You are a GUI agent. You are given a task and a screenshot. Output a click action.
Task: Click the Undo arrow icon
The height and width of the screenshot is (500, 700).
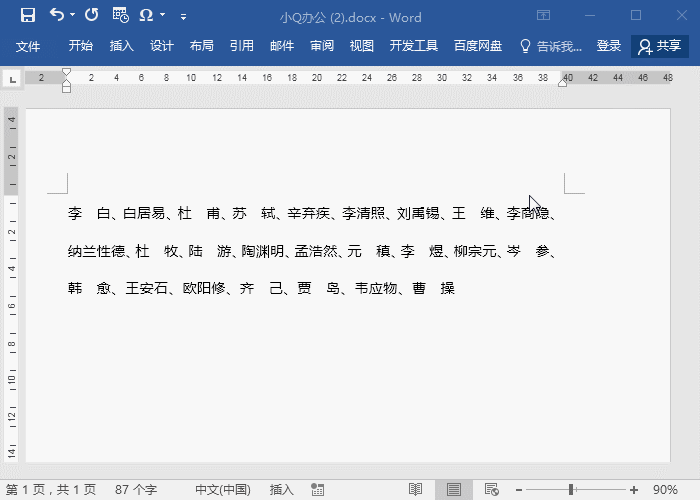57,15
